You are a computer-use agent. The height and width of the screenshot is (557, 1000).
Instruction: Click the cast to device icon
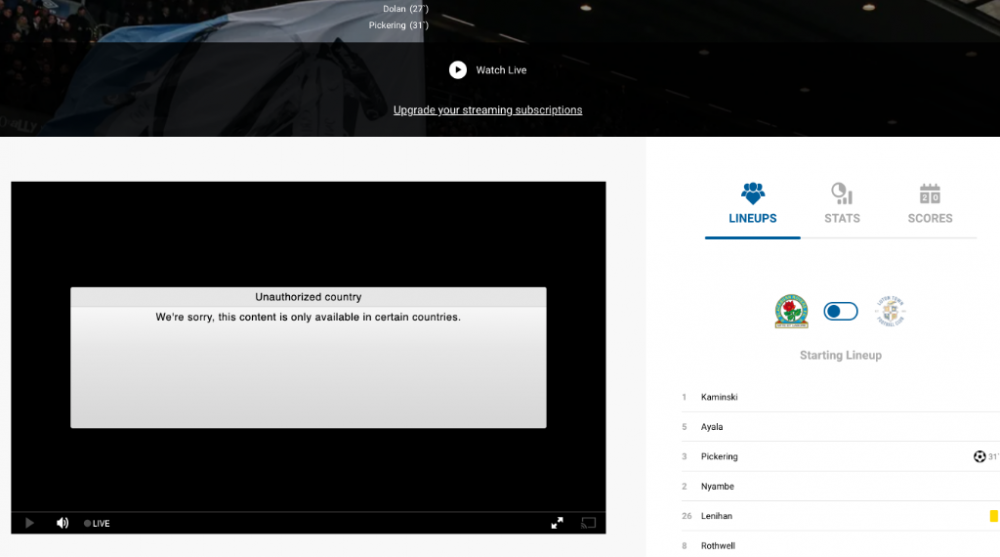click(x=588, y=523)
